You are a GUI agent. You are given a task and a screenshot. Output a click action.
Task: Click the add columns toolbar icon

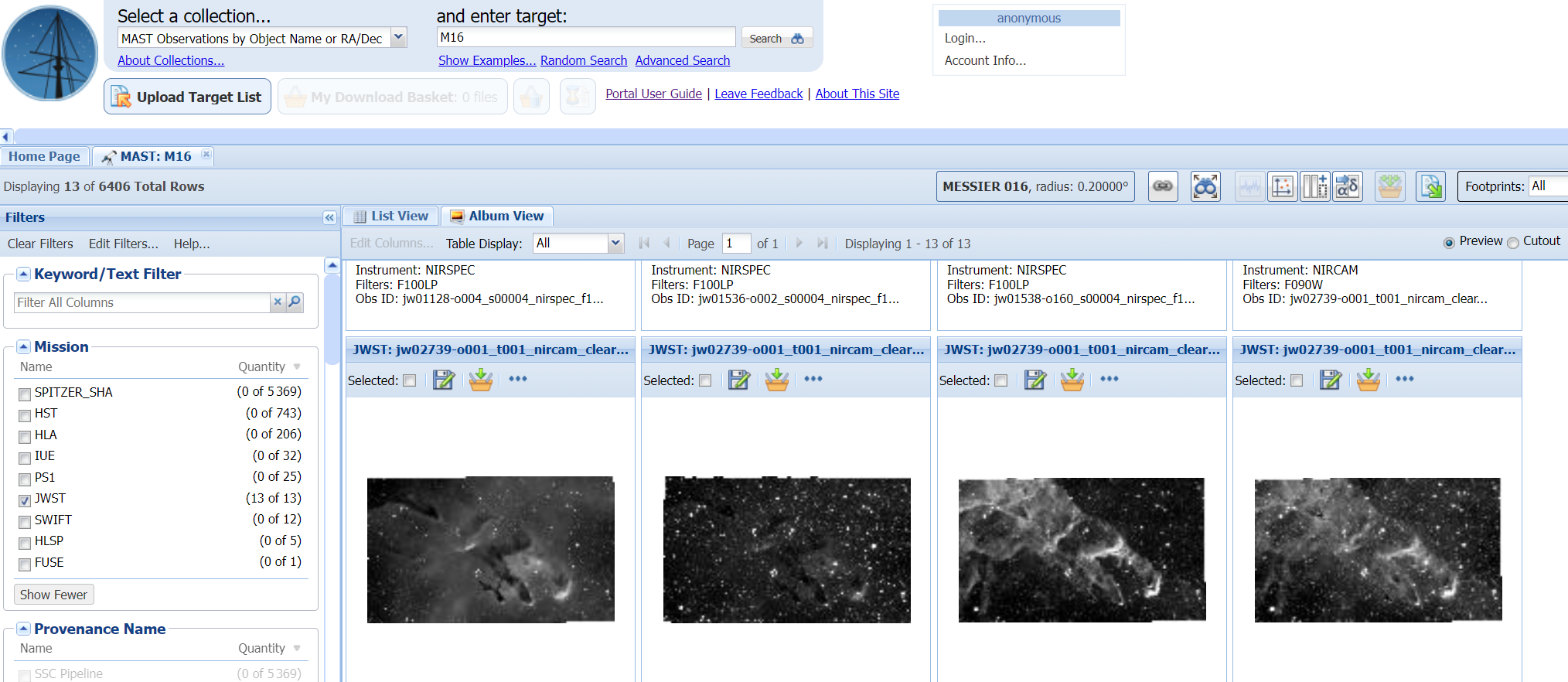pyautogui.click(x=1314, y=186)
